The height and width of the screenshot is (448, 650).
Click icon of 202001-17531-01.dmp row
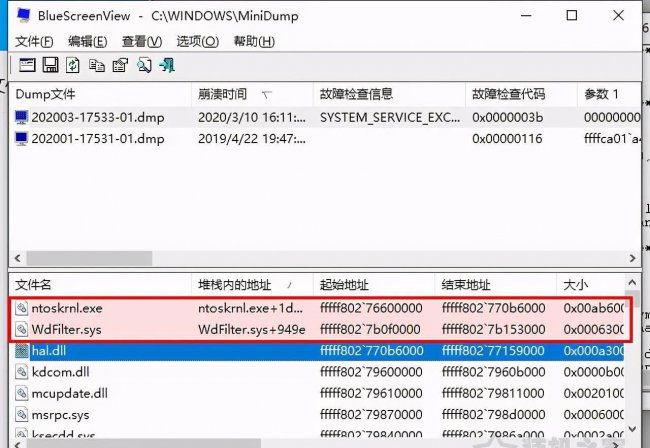pos(21,138)
